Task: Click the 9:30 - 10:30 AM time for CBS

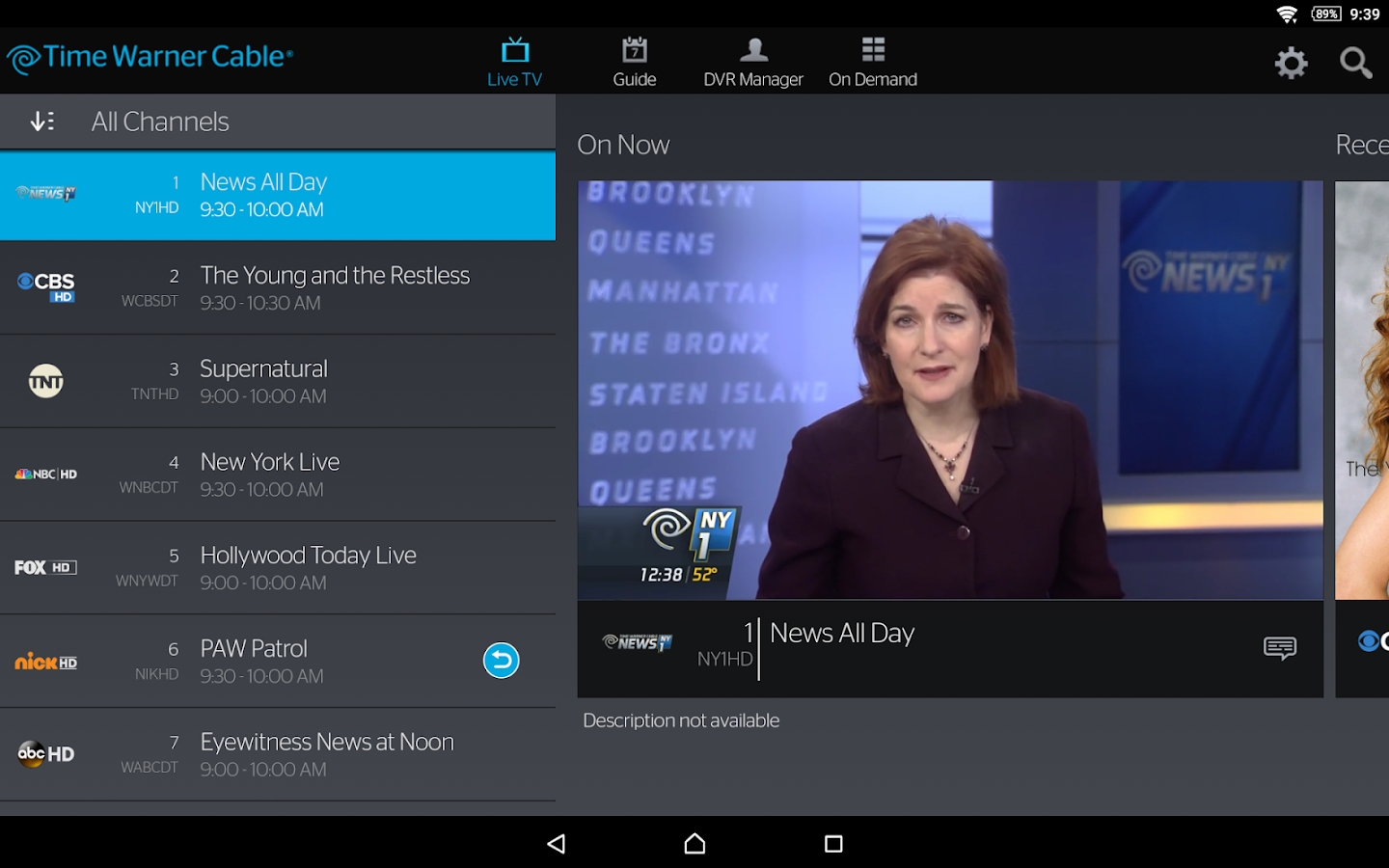Action: click(x=260, y=303)
